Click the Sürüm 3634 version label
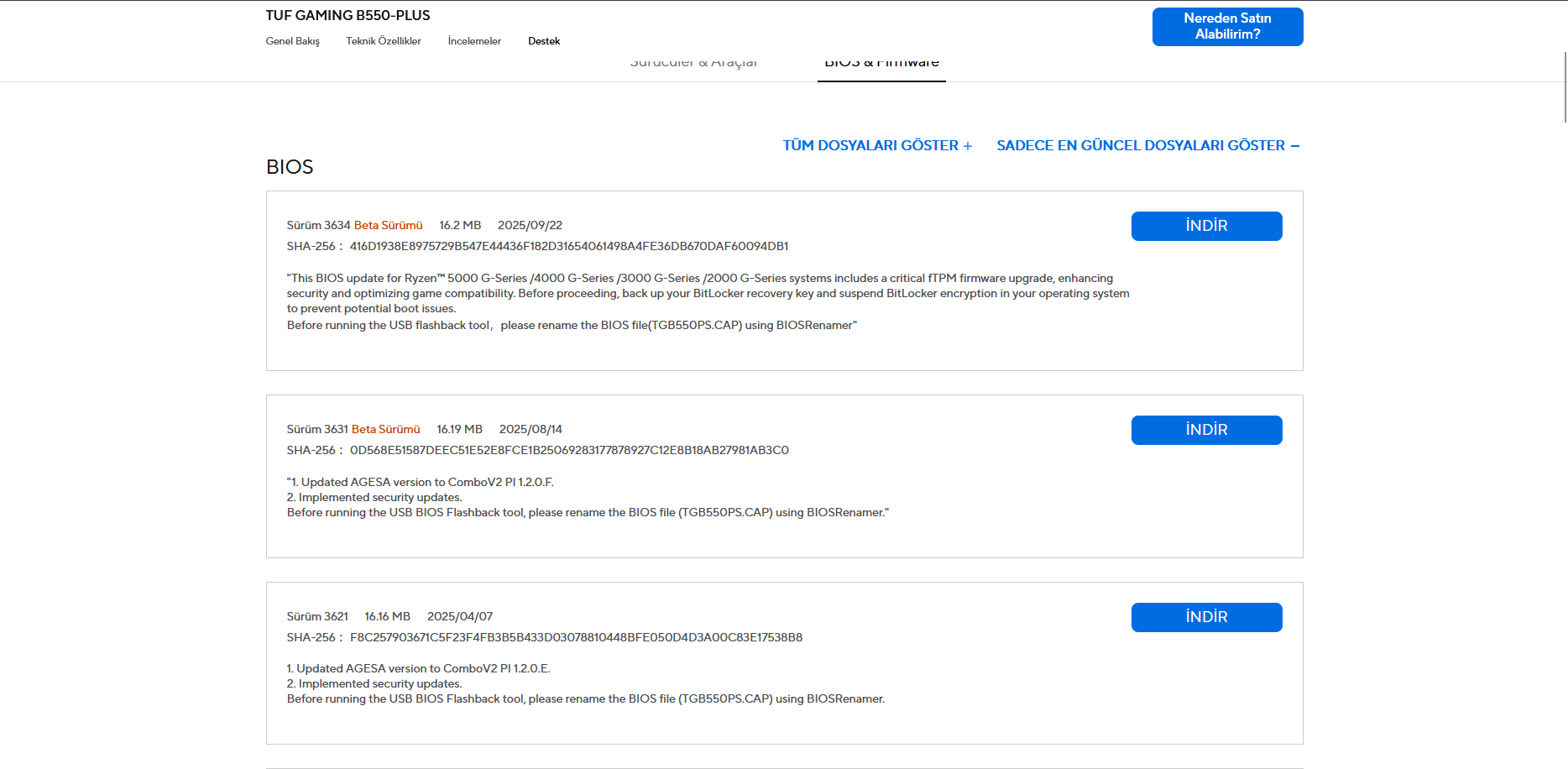This screenshot has height=769, width=1568. point(319,225)
